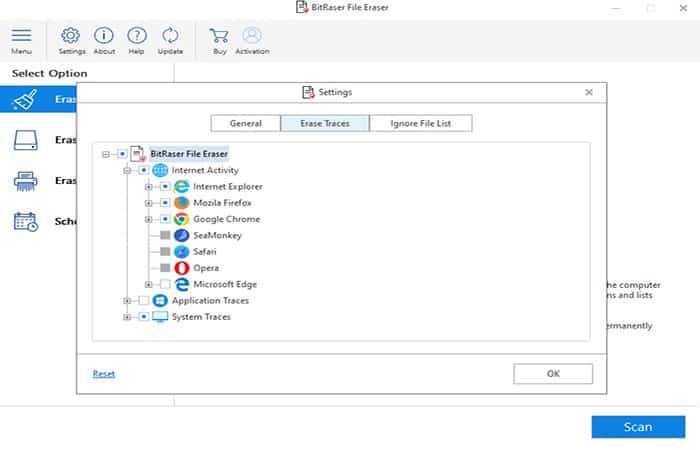
Task: Toggle the BitRaser File Eraser root checkbox
Action: 122,154
